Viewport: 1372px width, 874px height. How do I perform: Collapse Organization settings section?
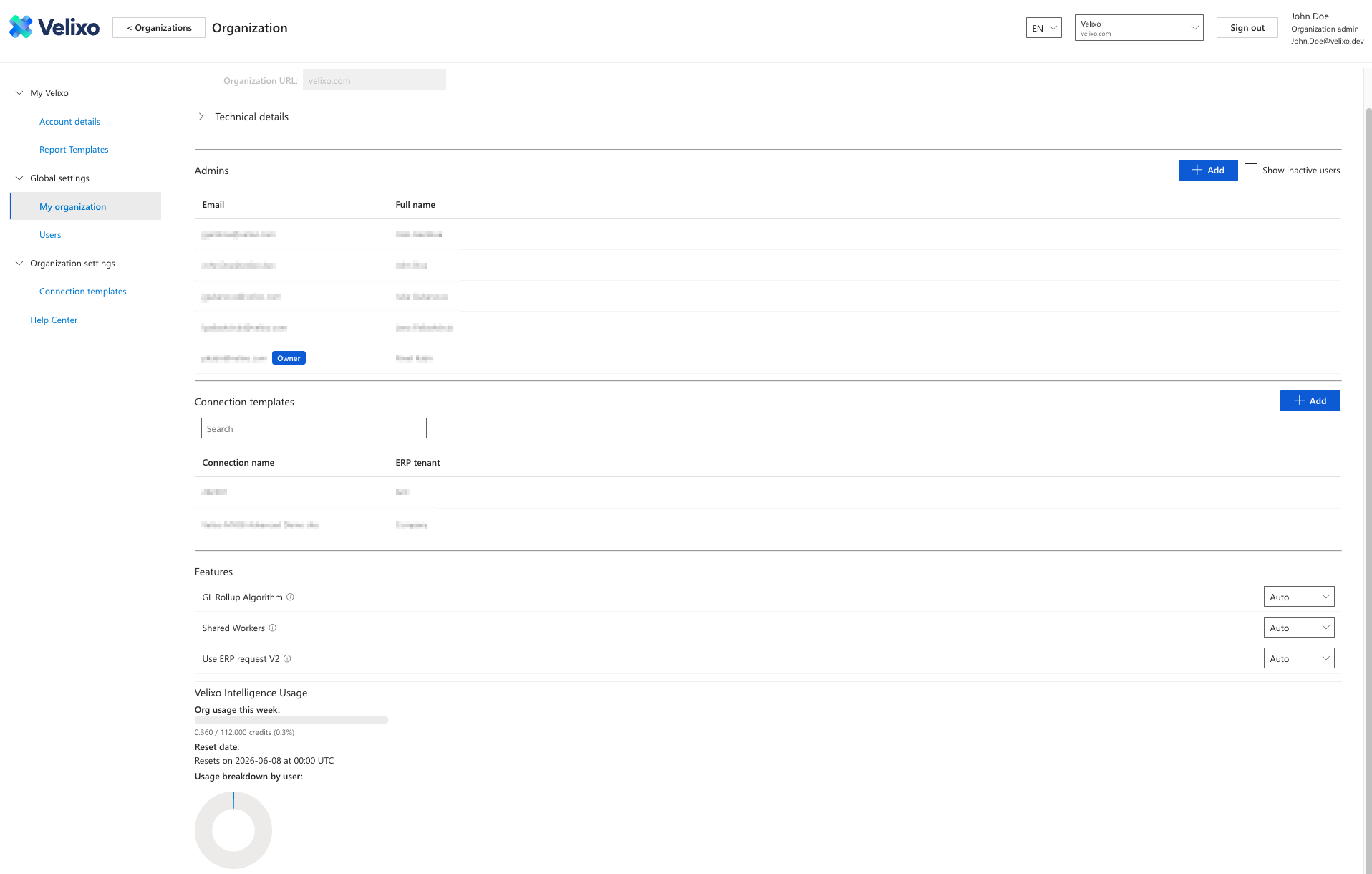(19, 263)
